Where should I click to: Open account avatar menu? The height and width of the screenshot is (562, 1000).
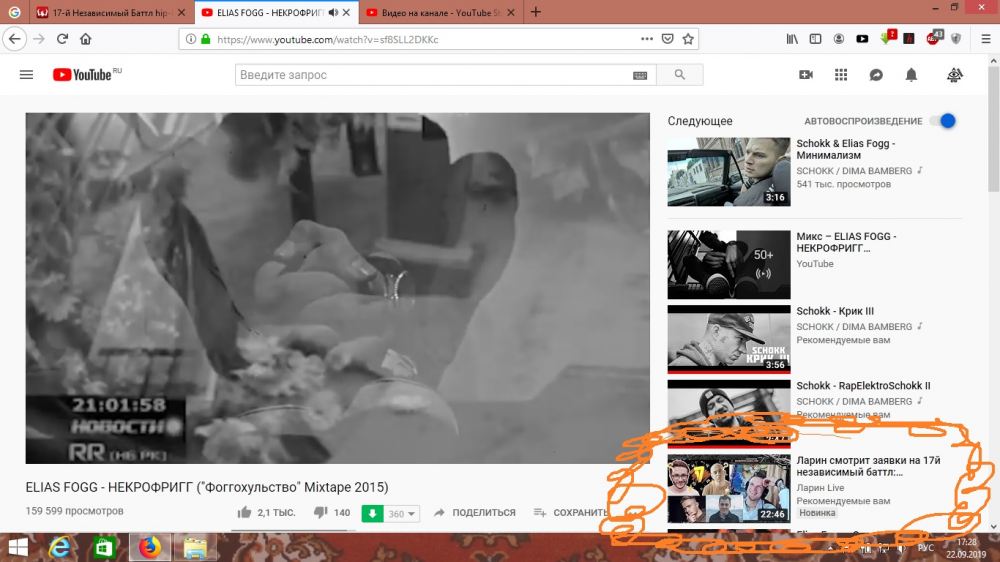pyautogui.click(x=954, y=75)
